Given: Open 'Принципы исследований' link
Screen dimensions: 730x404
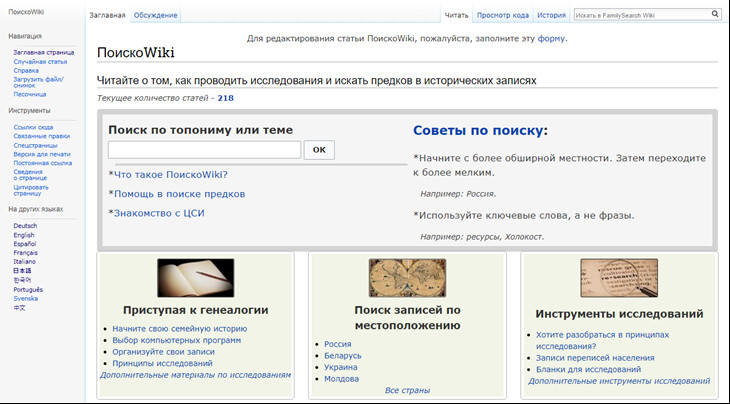Looking at the screenshot, I should (162, 363).
